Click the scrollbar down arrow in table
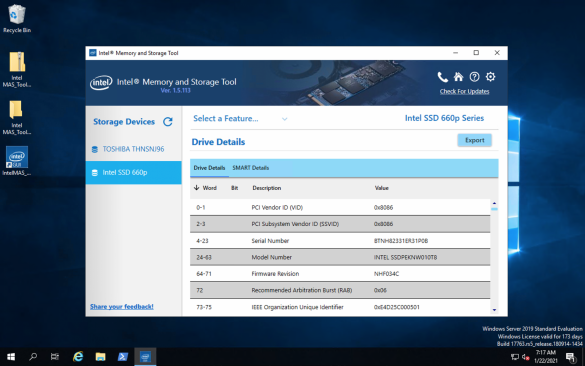This screenshot has width=585, height=366. 494,310
